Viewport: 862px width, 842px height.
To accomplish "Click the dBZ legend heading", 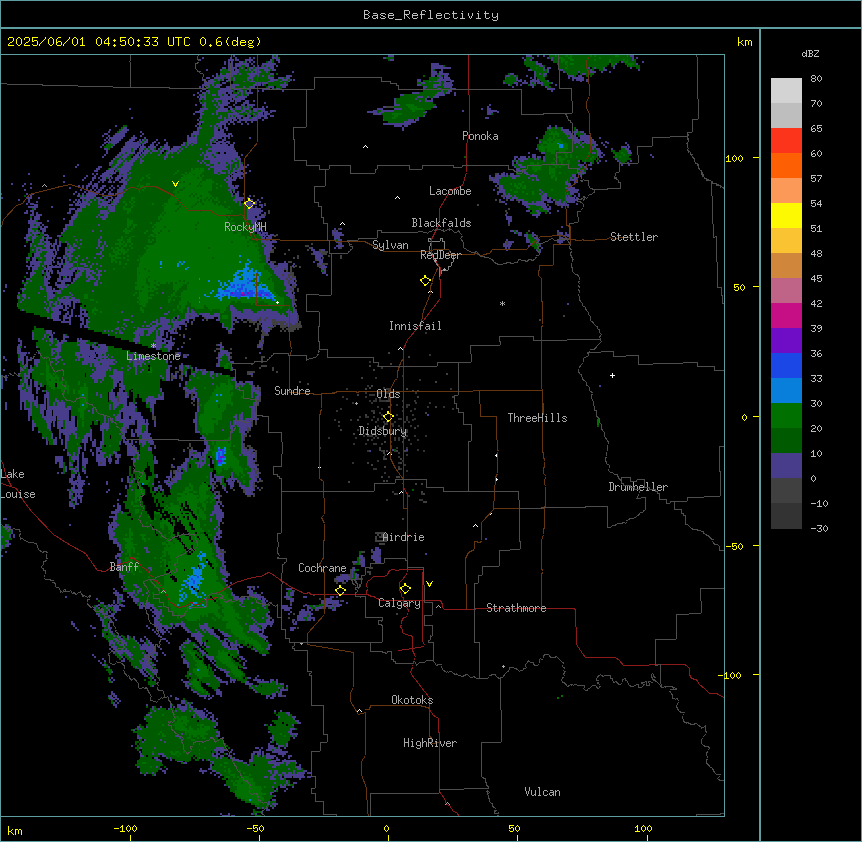I will [810, 53].
